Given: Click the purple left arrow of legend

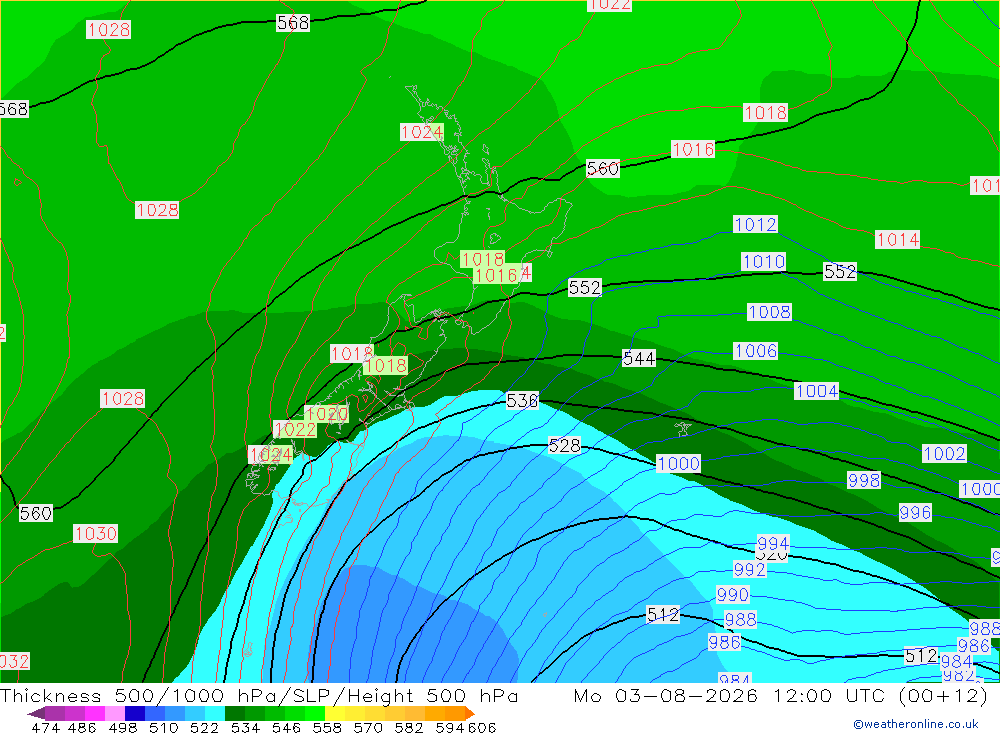Looking at the screenshot, I should (36, 713).
